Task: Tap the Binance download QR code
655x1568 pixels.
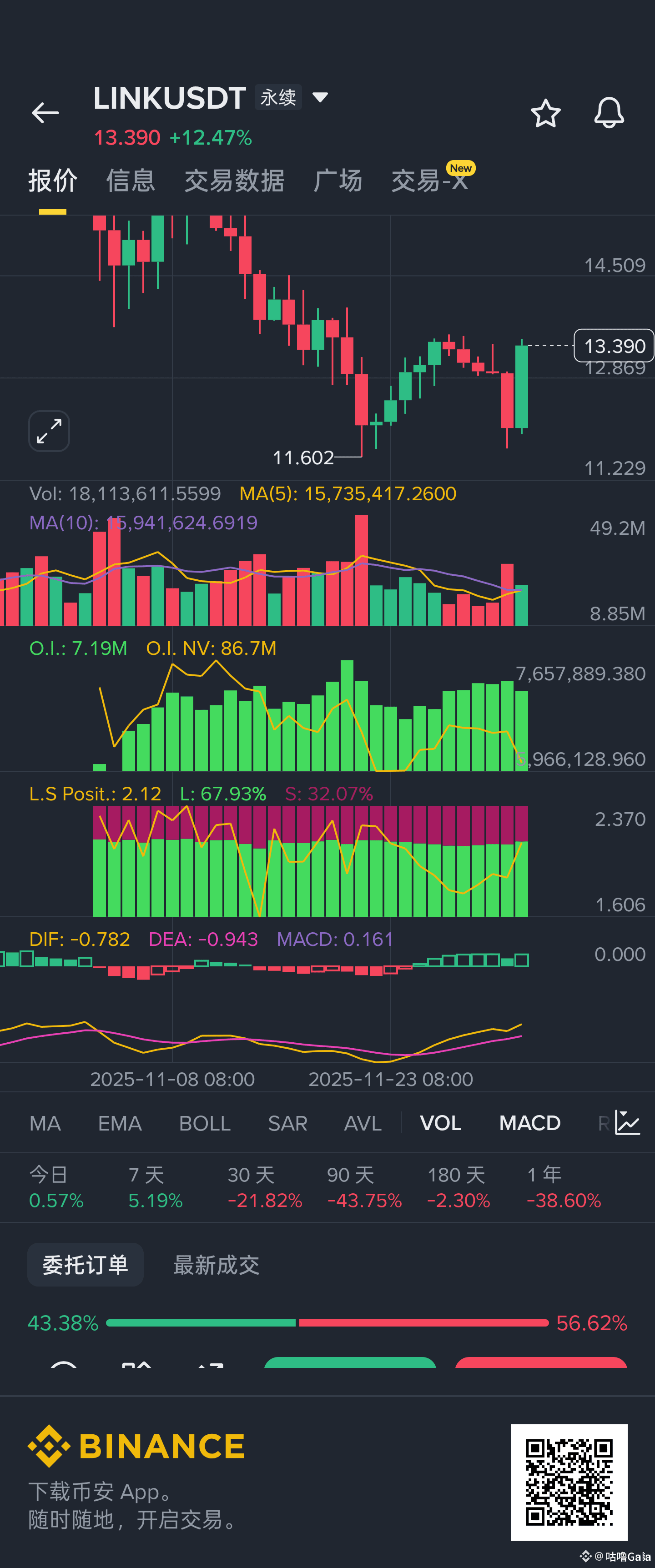Action: [569, 1482]
